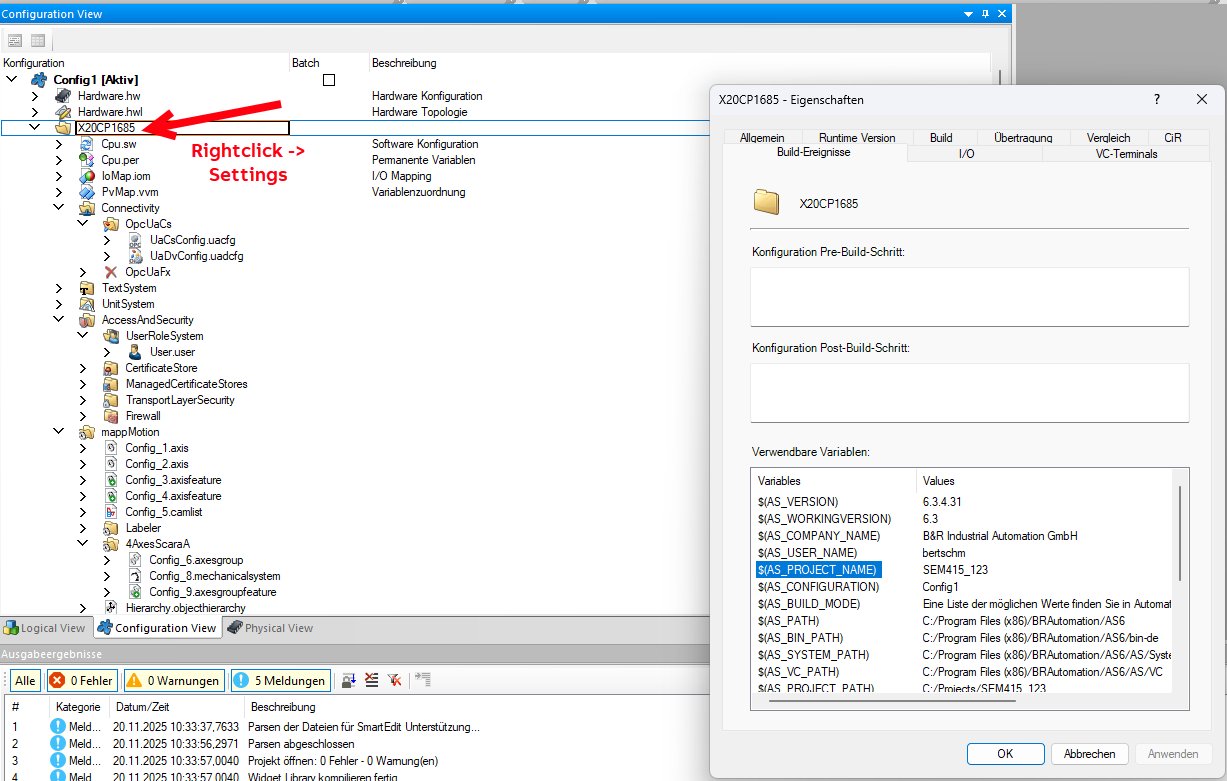Open the Übertragung tab
The height and width of the screenshot is (781, 1227).
pos(1021,138)
